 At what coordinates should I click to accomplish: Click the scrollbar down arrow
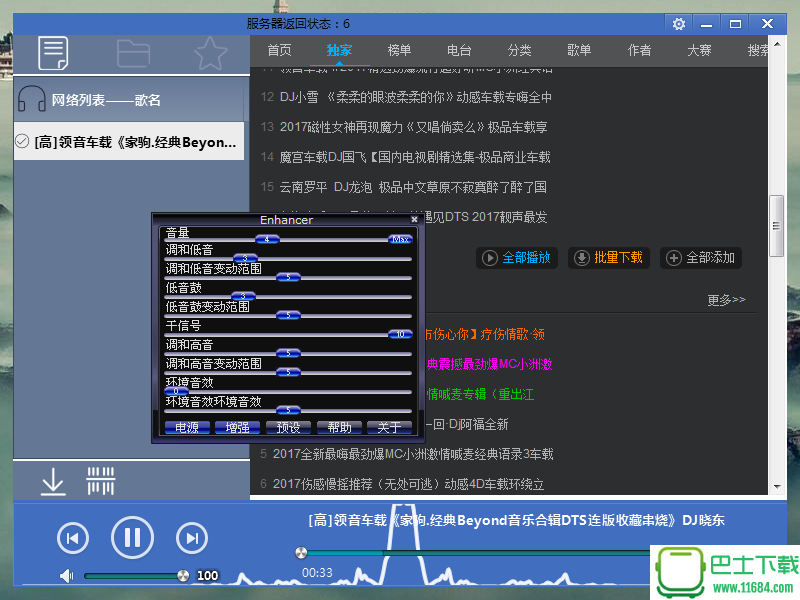pos(777,486)
